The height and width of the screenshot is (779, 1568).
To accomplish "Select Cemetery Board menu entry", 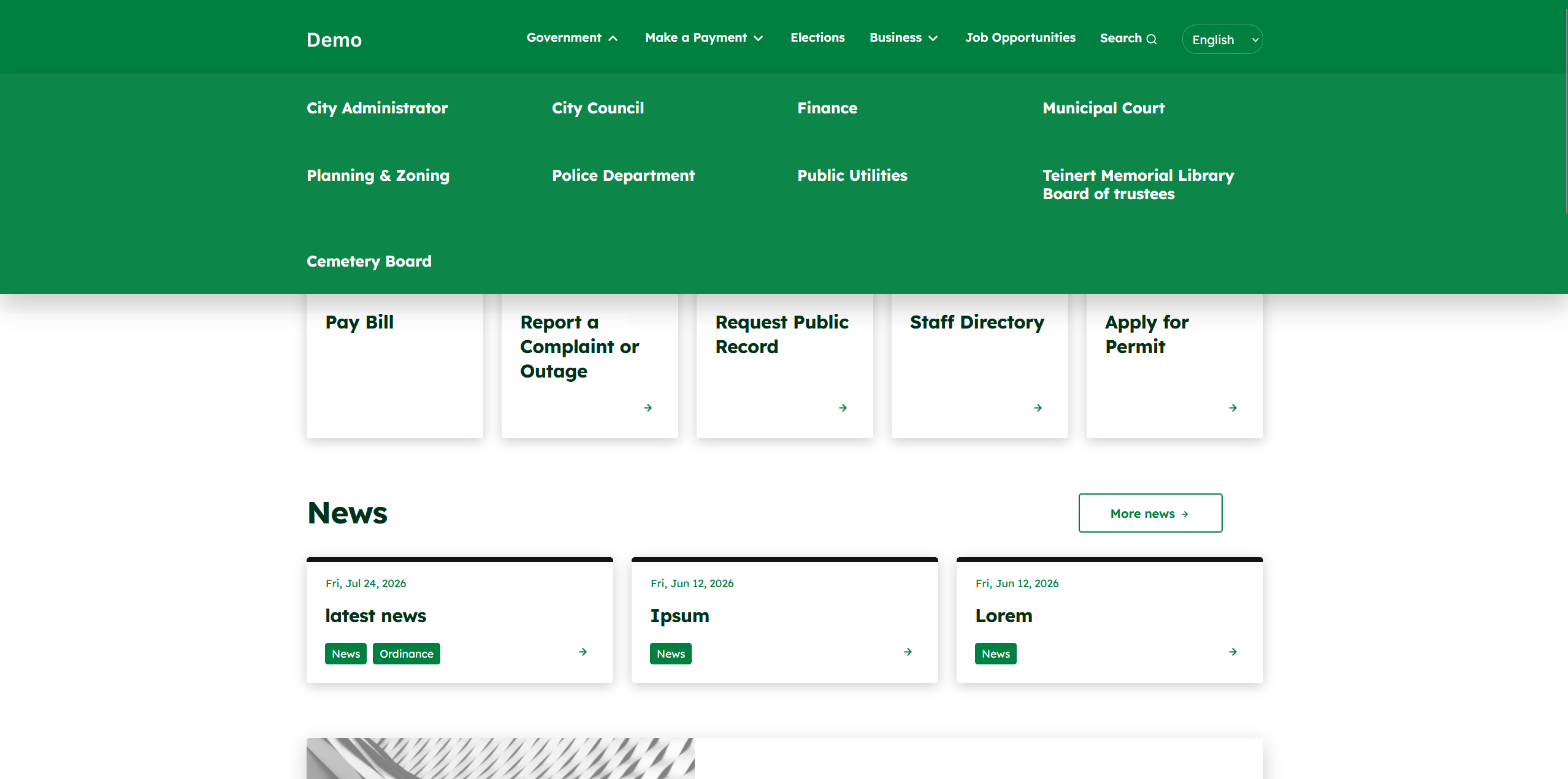I will (369, 261).
